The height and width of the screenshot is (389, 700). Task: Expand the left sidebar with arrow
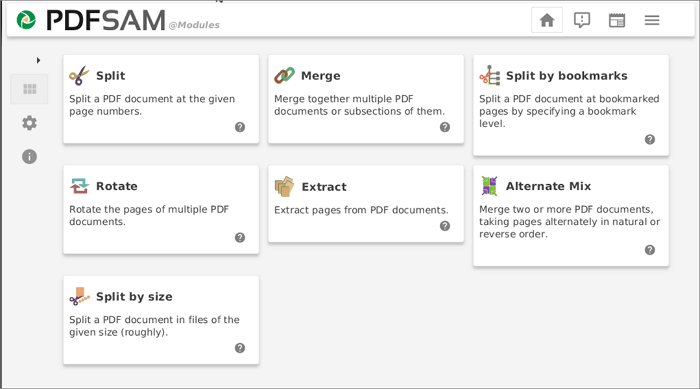pyautogui.click(x=38, y=60)
